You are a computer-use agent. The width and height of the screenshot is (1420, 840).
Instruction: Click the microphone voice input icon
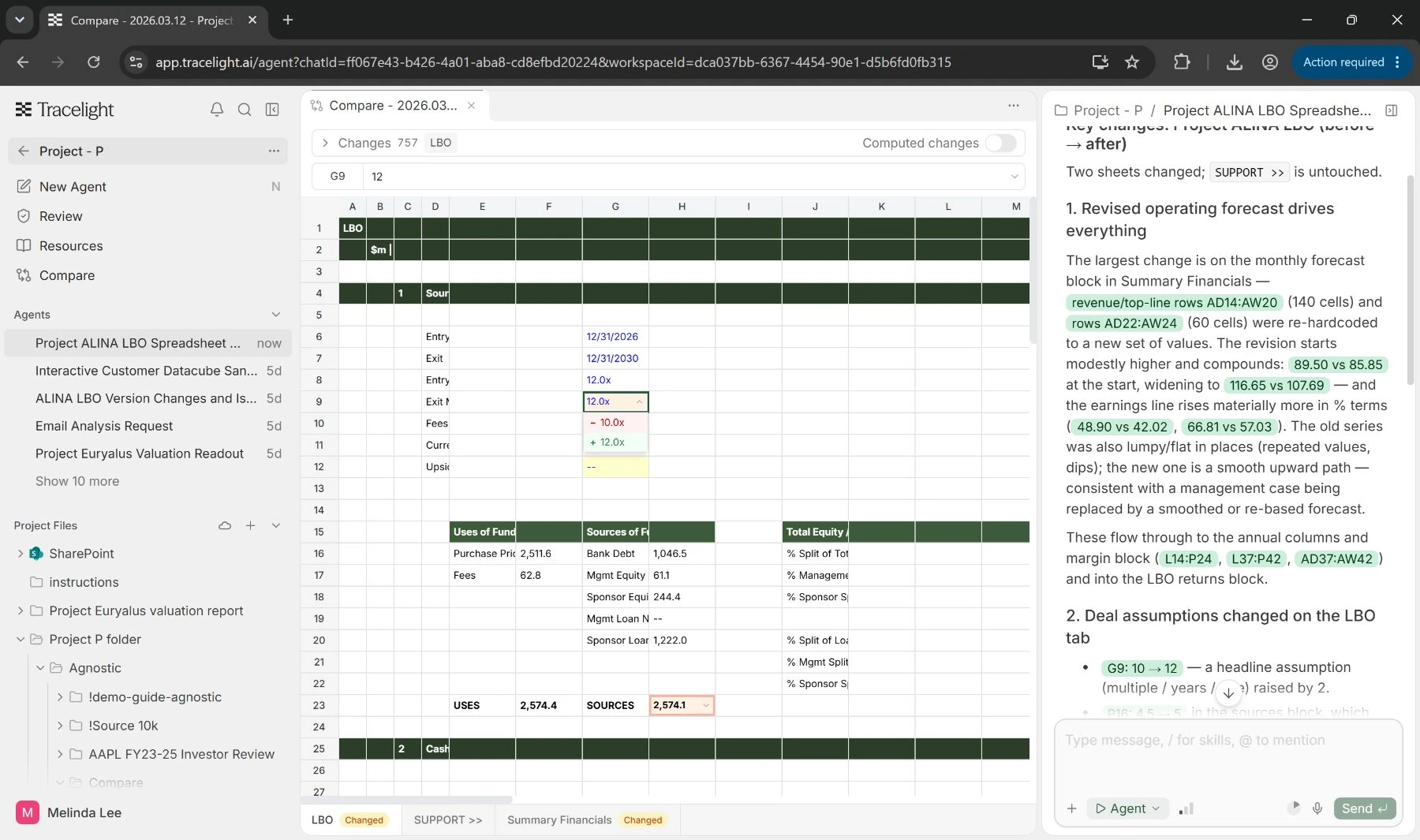[1317, 808]
